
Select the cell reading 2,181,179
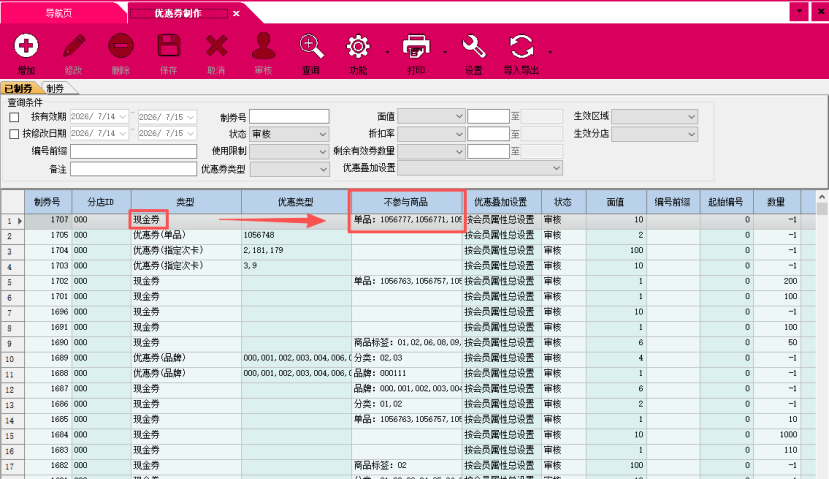click(296, 250)
